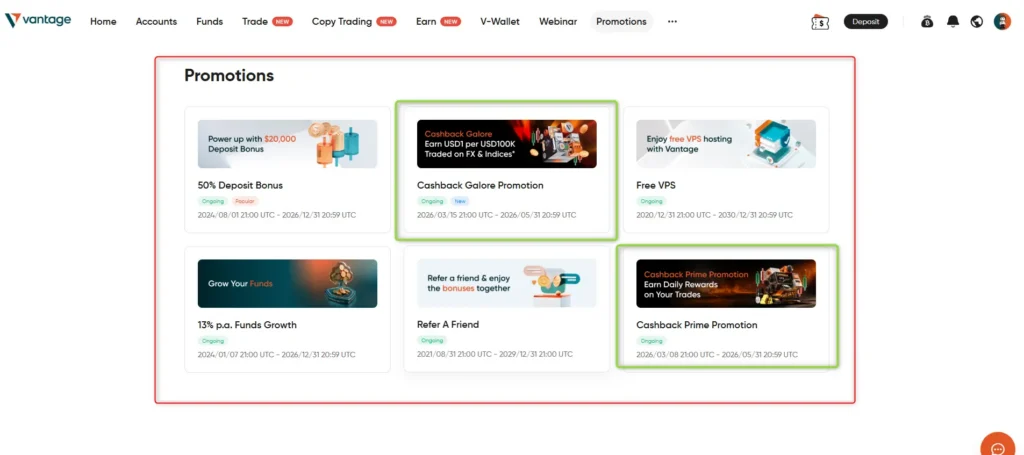Click the Free VPS title
This screenshot has height=455, width=1024.
click(656, 185)
